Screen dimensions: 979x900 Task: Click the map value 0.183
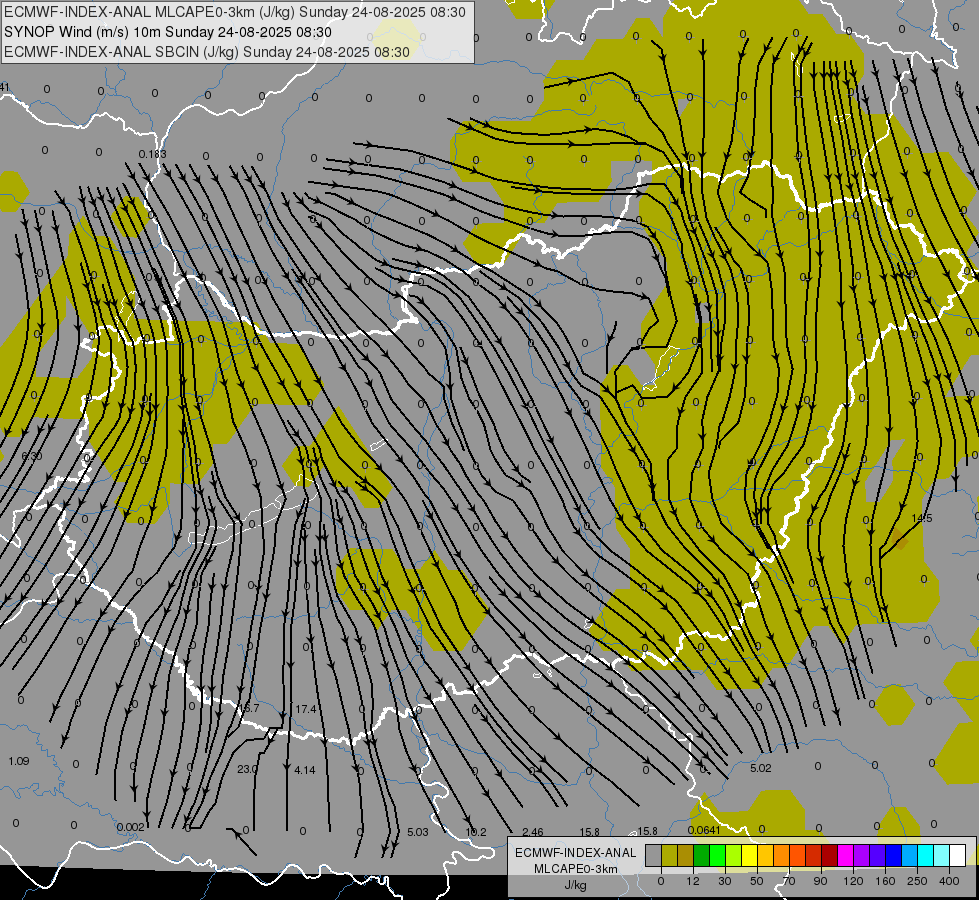coord(152,154)
